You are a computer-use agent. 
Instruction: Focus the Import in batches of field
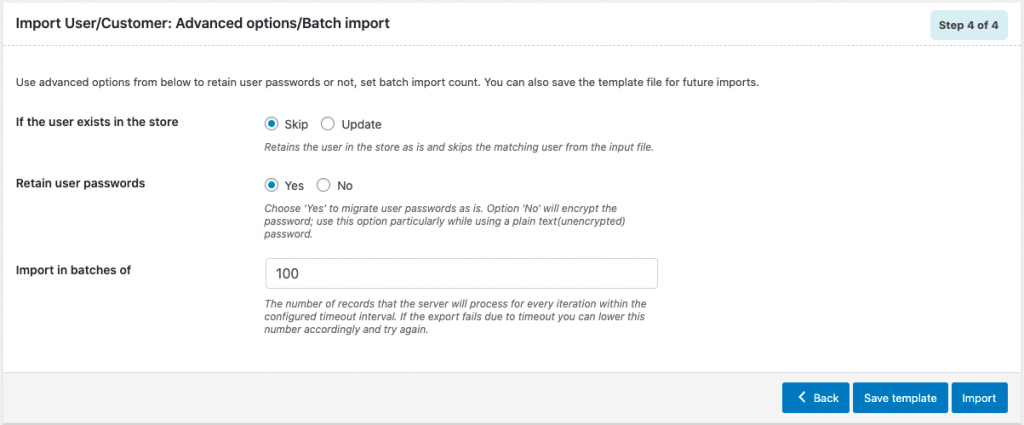click(x=461, y=274)
